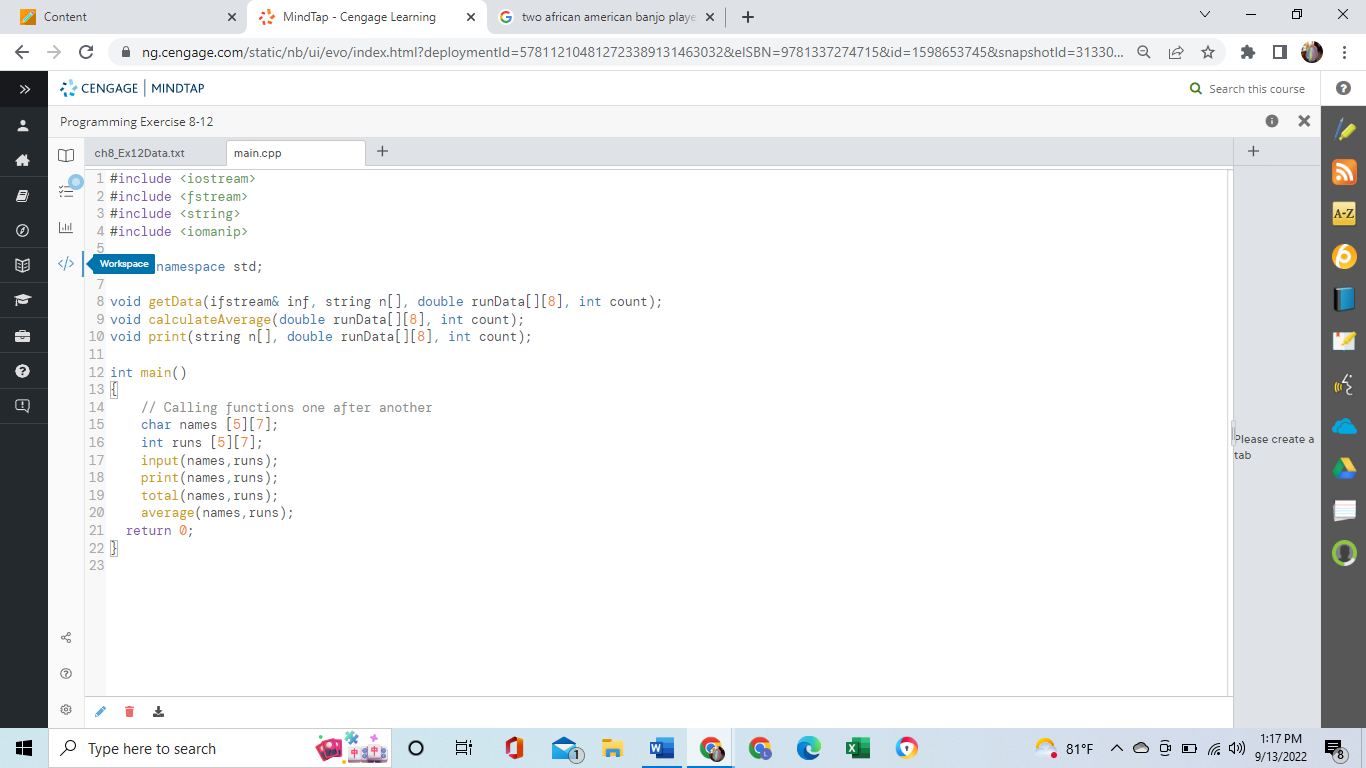
Task: Click the CENGAGE MINDTAP logo
Action: click(132, 88)
